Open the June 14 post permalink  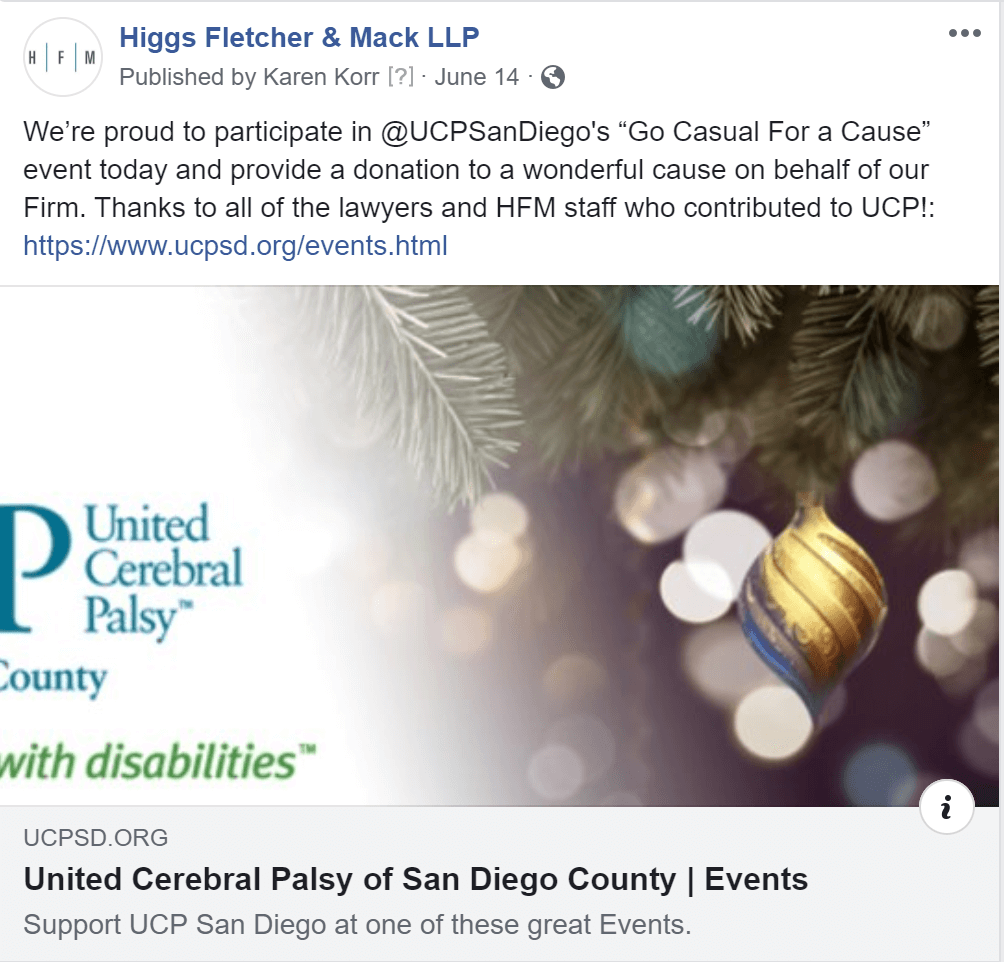coord(477,76)
